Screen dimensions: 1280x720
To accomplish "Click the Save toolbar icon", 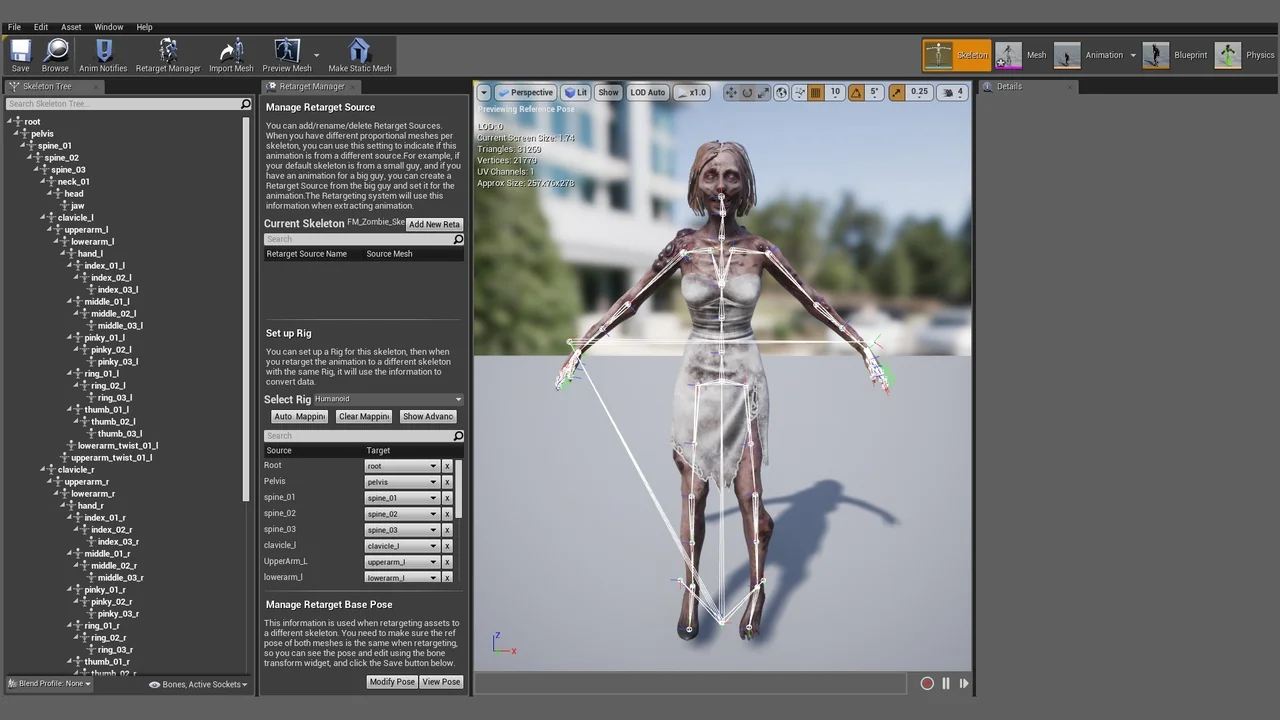I will point(20,55).
